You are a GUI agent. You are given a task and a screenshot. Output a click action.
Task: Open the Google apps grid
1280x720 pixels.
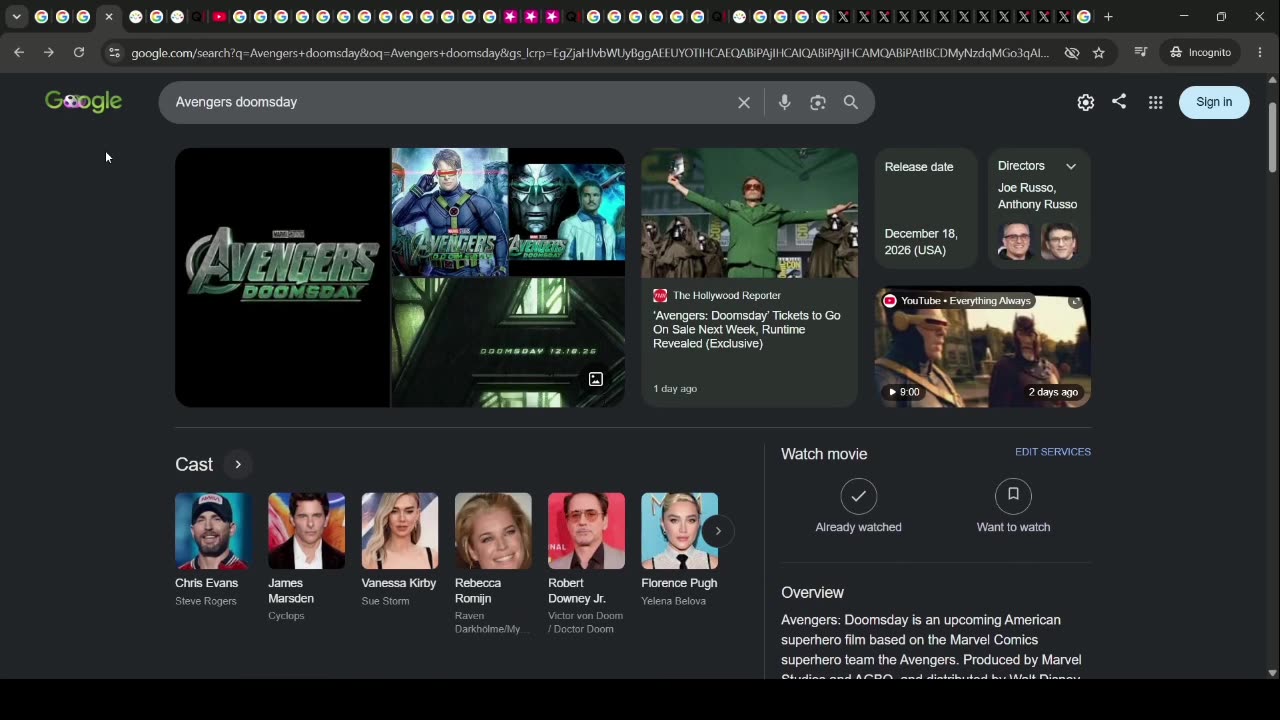coord(1155,102)
